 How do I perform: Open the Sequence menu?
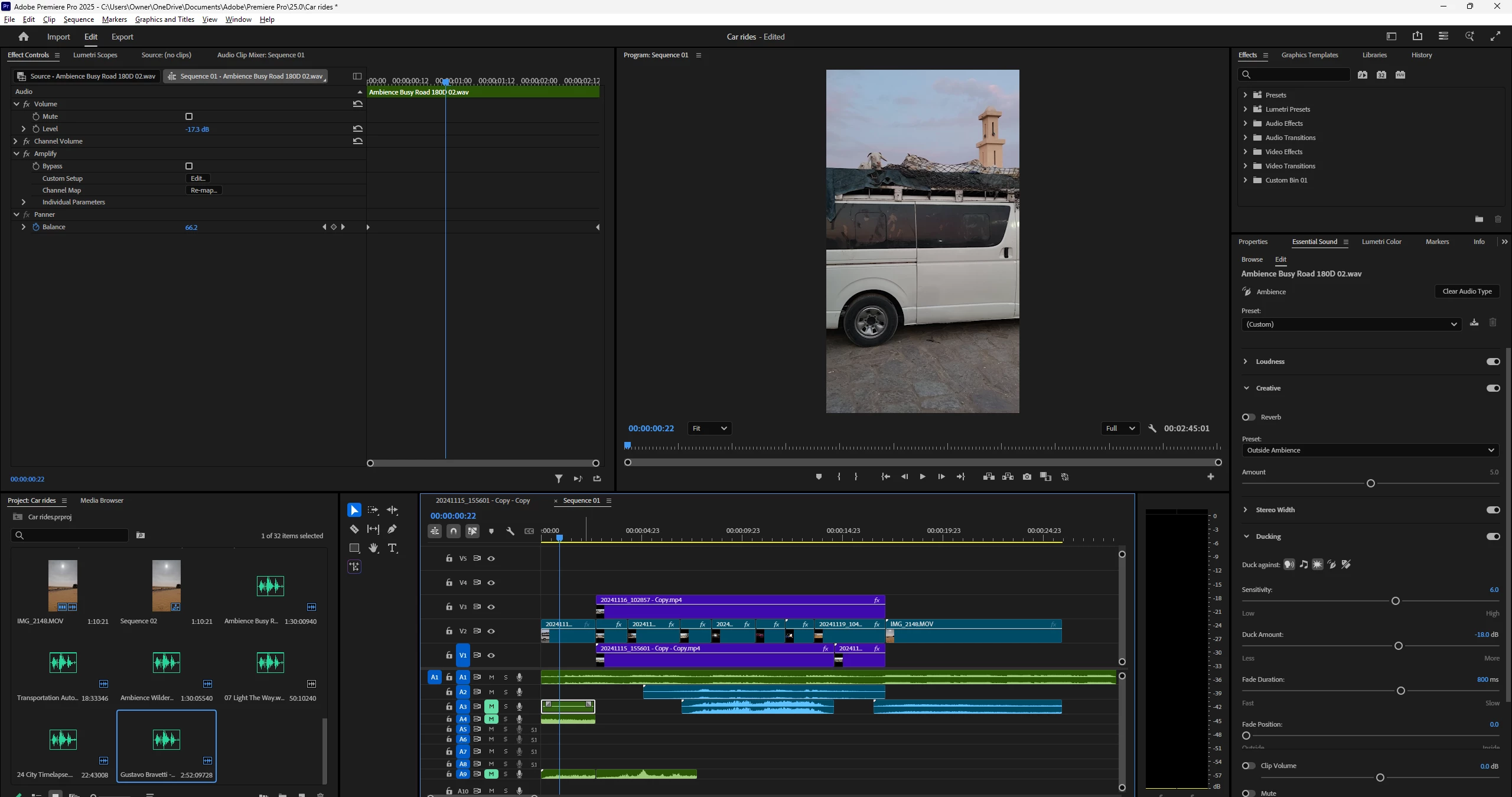coord(79,19)
